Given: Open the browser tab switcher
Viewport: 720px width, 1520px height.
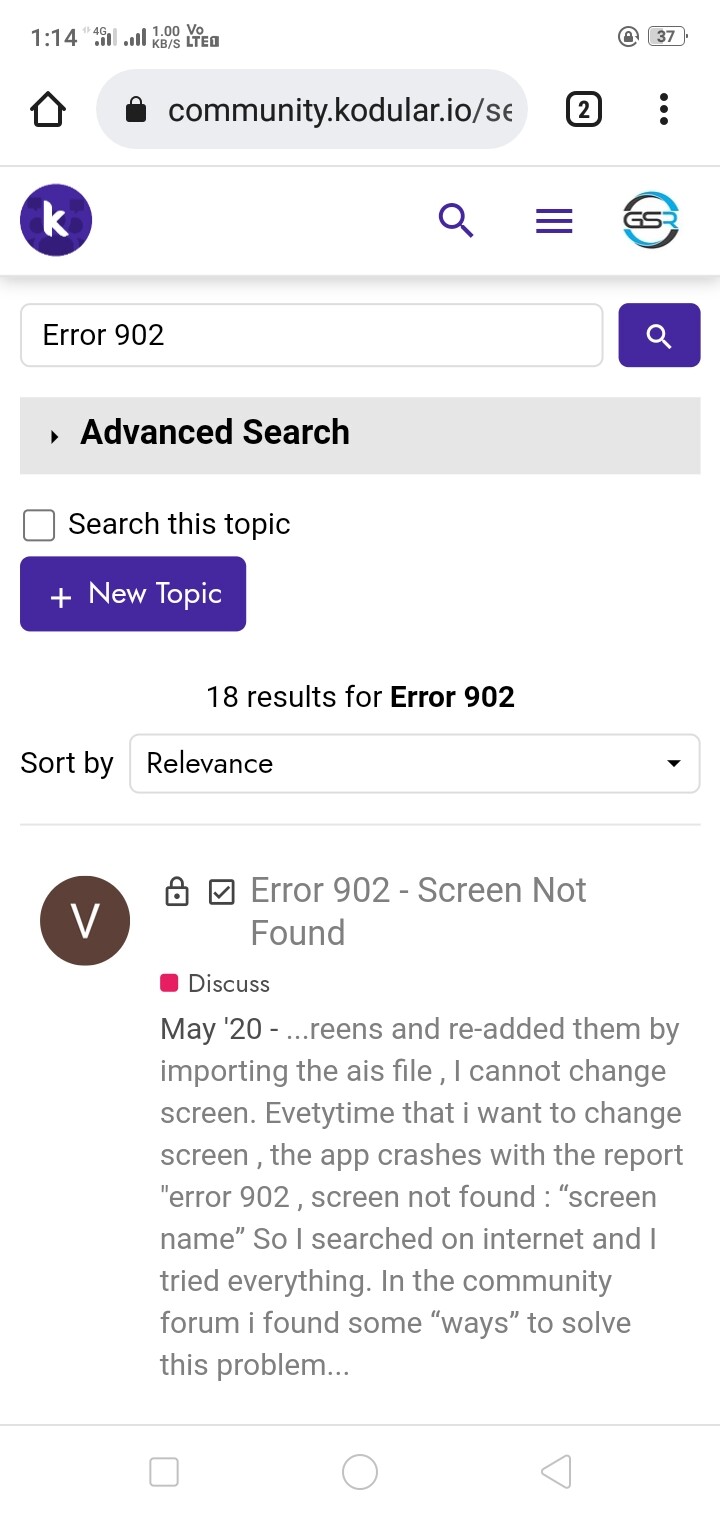Looking at the screenshot, I should tap(584, 110).
